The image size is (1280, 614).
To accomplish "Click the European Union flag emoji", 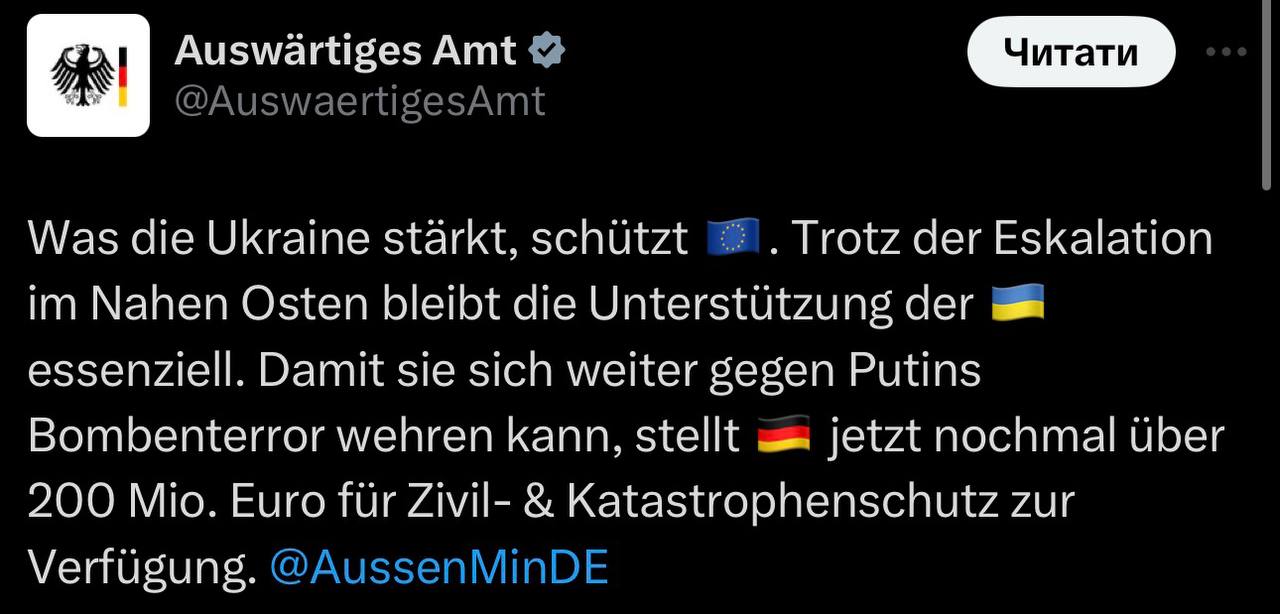I will coord(733,239).
